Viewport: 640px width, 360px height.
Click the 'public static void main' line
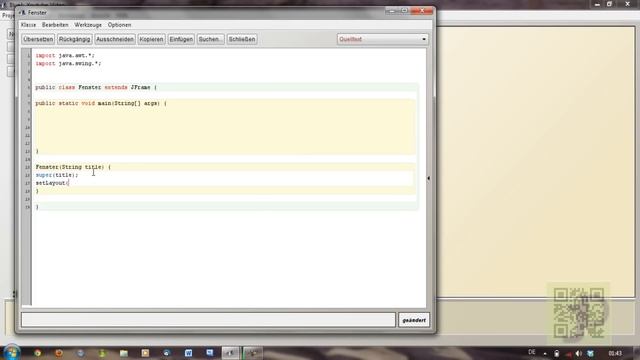(101, 103)
